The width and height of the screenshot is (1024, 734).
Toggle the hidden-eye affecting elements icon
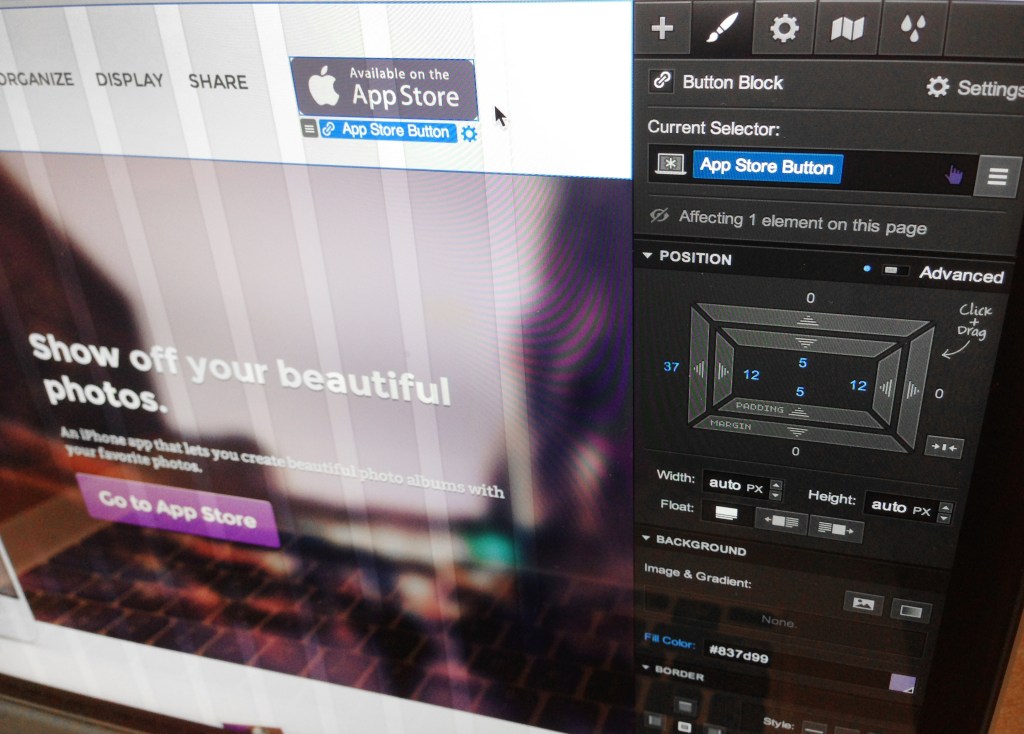click(x=659, y=215)
